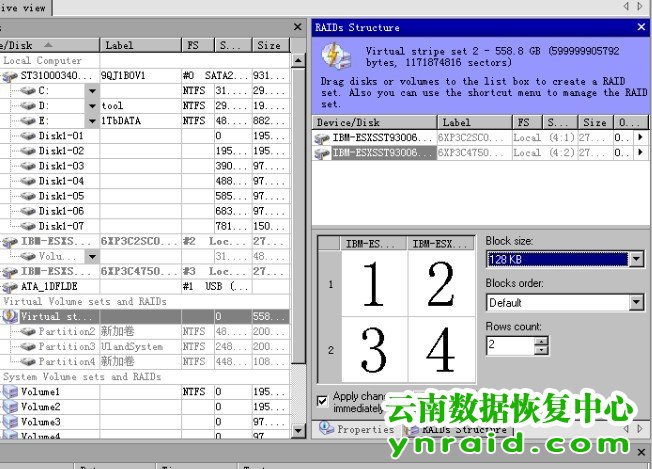Click the Rows count input field
Image resolution: width=652 pixels, height=469 pixels.
click(x=510, y=345)
